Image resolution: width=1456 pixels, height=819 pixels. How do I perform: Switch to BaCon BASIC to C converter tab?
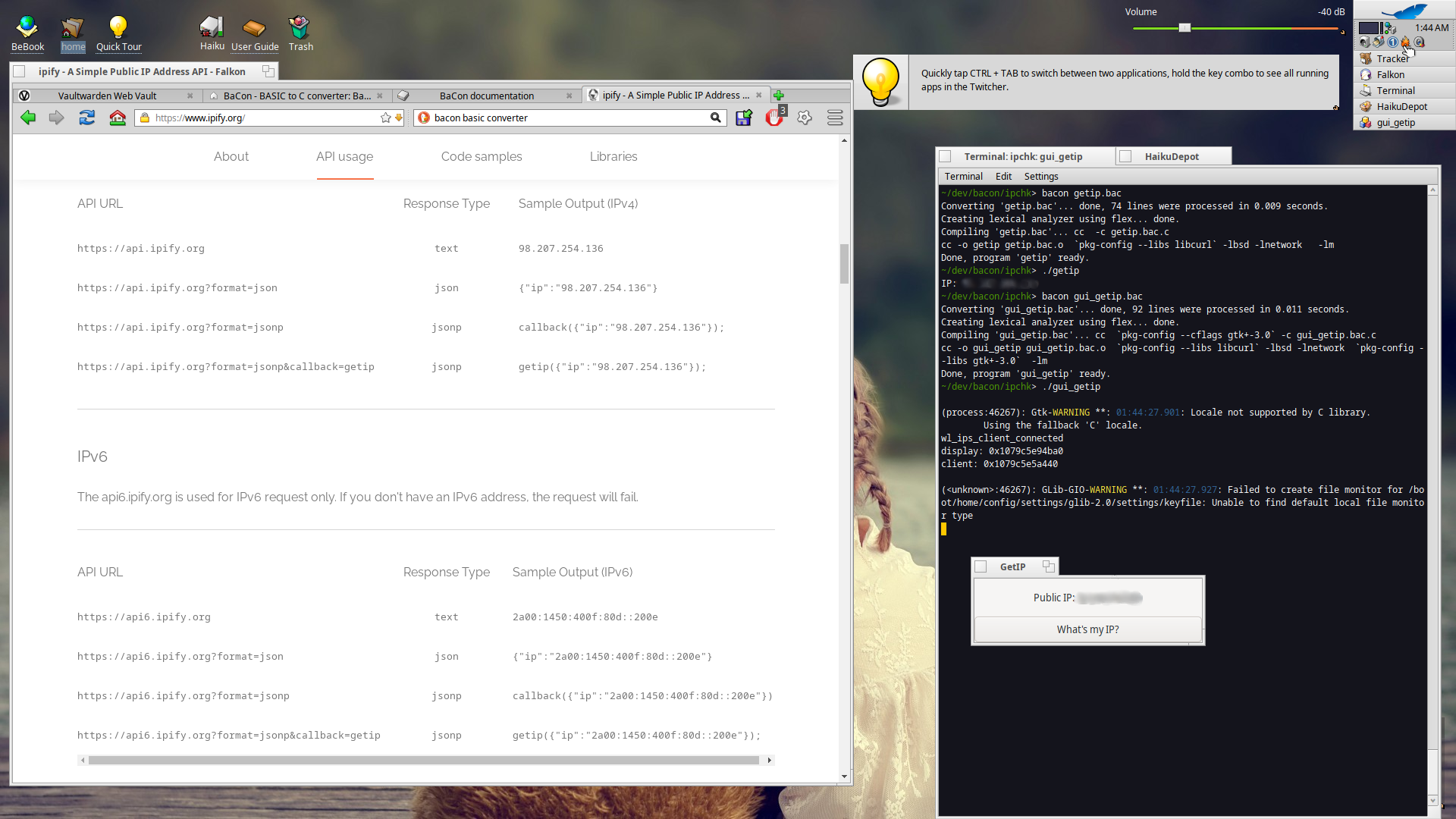click(x=297, y=96)
